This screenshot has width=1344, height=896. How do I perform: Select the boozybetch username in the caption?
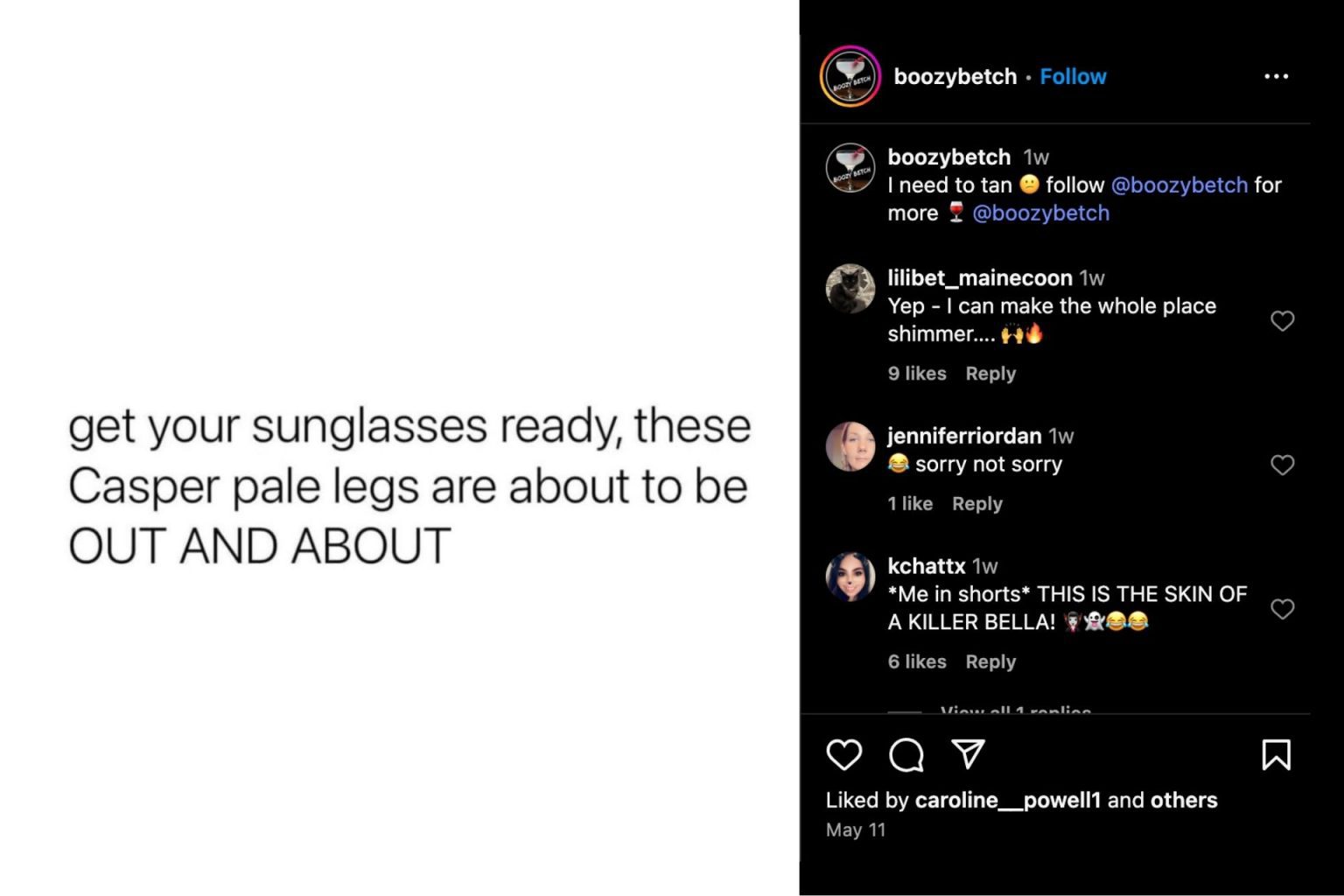click(951, 157)
